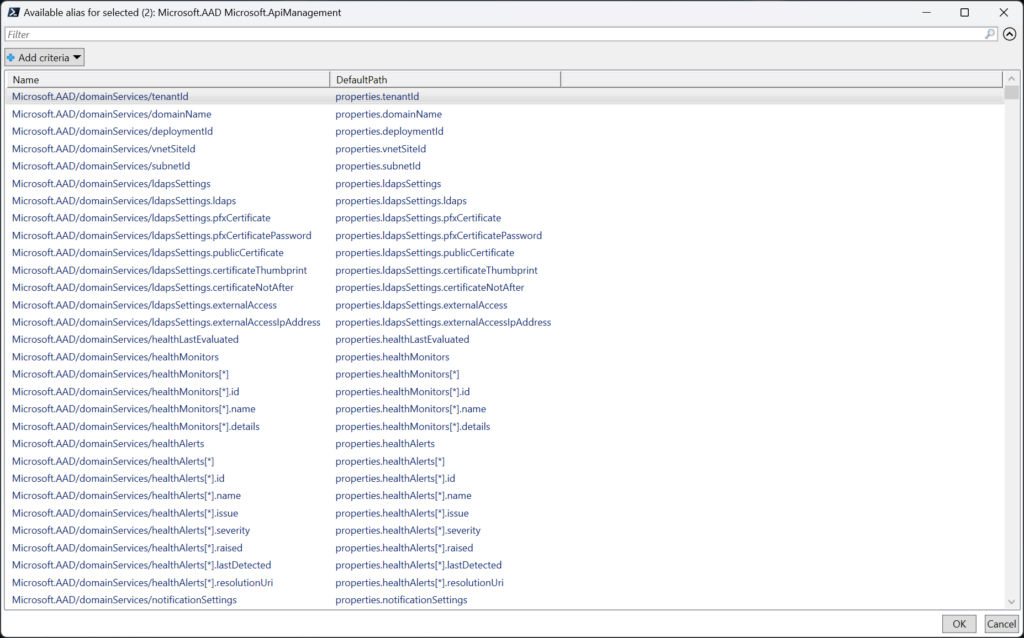Image resolution: width=1024 pixels, height=638 pixels.
Task: Minimize the alias window
Action: [925, 12]
